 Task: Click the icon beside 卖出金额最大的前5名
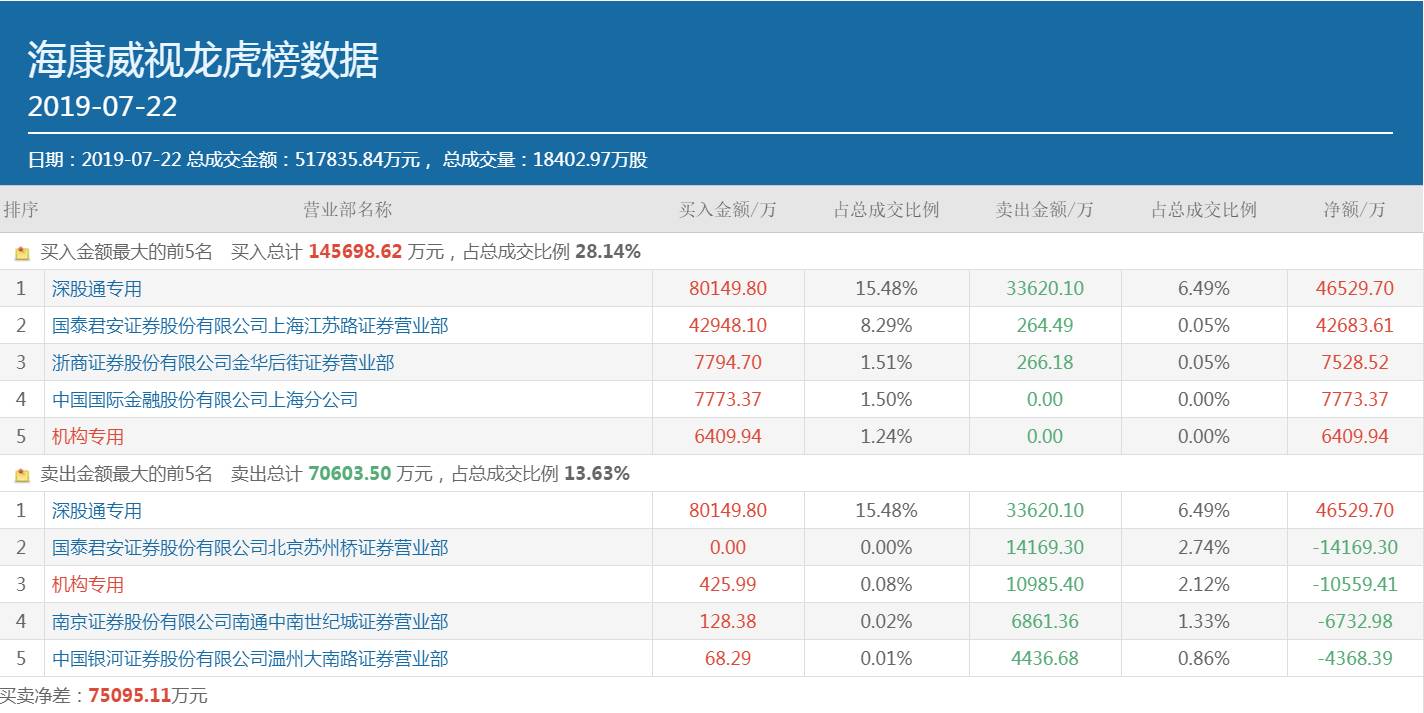22,475
